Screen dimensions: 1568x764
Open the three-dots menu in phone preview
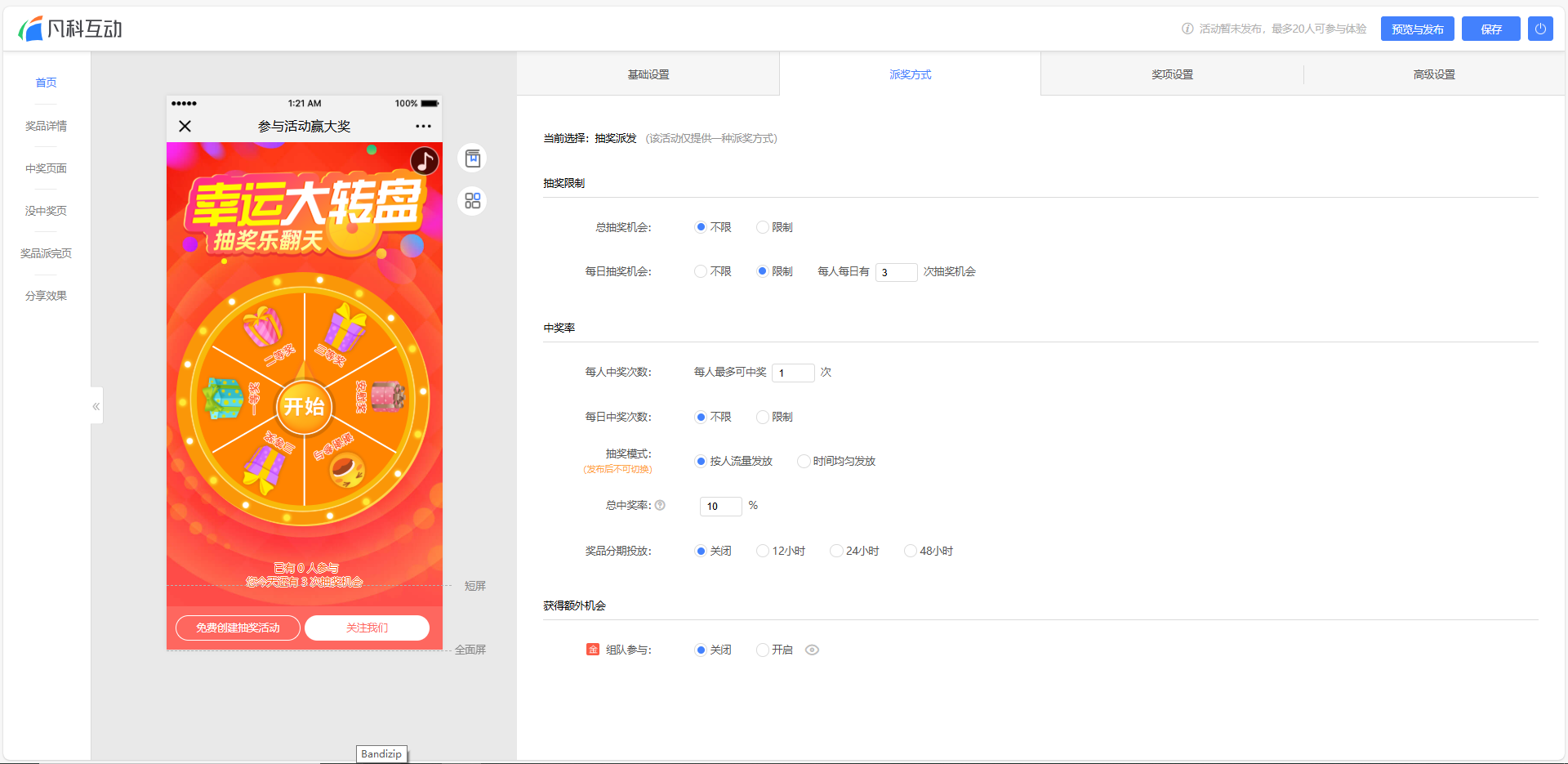click(423, 126)
